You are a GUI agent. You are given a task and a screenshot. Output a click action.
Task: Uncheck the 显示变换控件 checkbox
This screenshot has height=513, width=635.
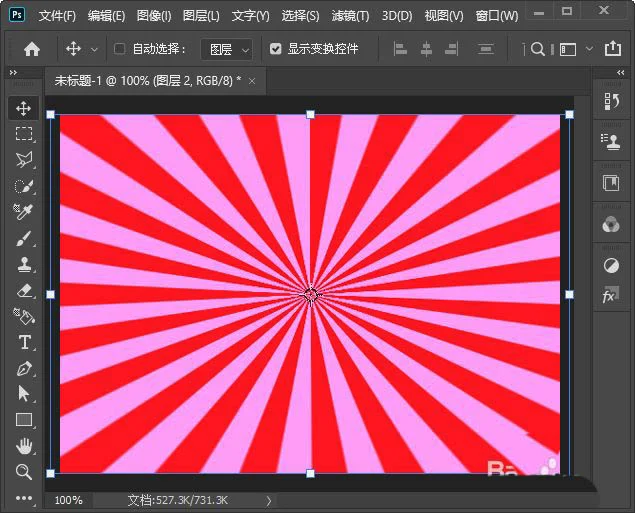tap(276, 49)
